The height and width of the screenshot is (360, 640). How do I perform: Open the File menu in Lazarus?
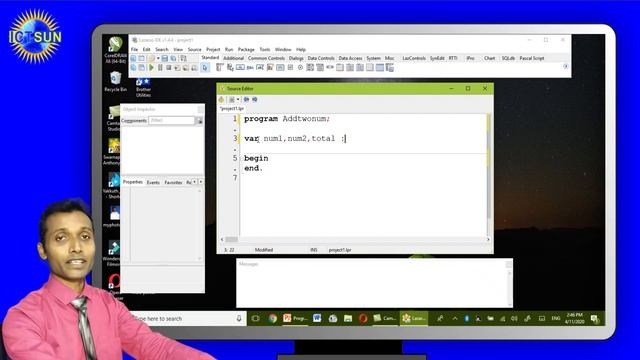[134, 49]
